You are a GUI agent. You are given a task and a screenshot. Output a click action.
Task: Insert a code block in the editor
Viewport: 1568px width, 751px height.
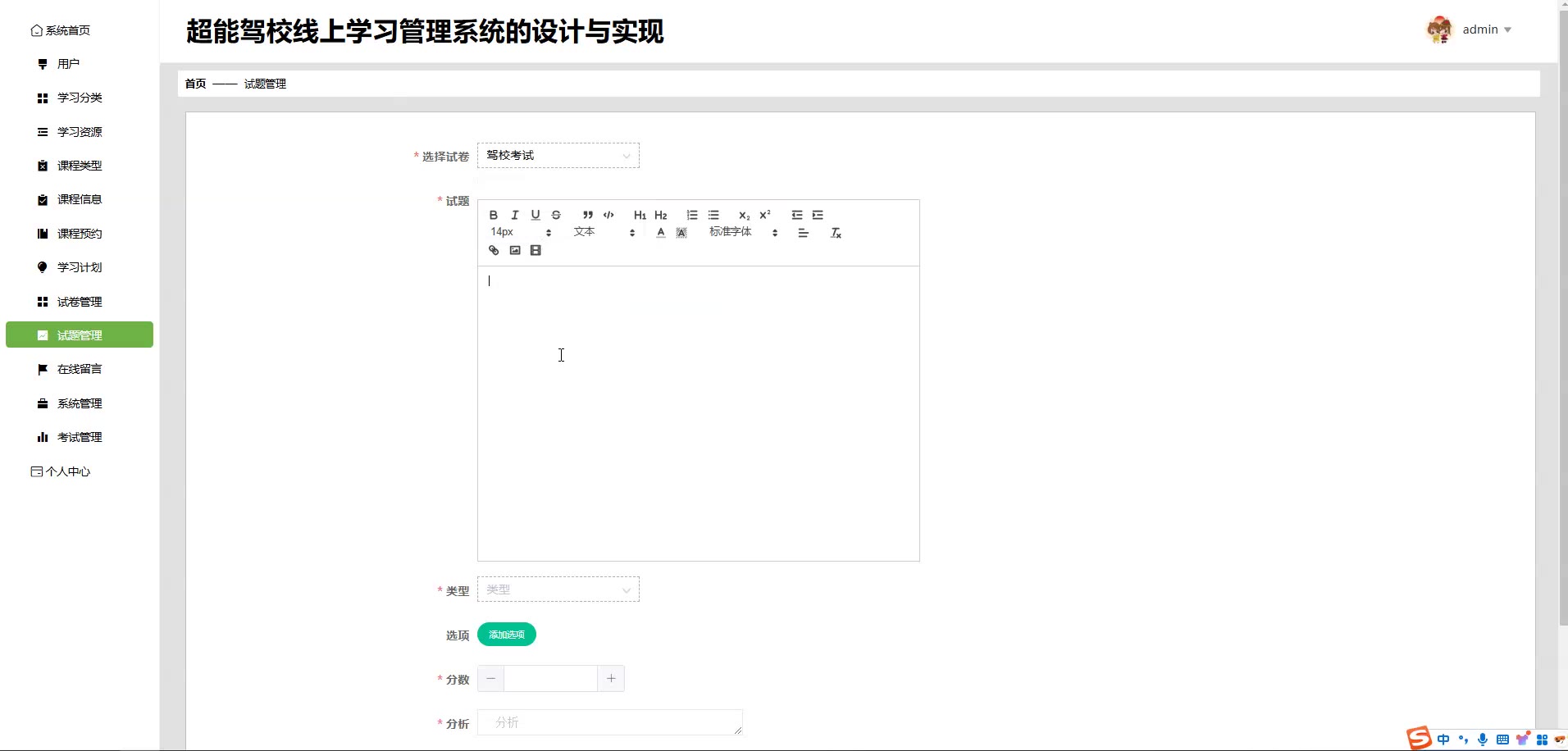coord(609,215)
